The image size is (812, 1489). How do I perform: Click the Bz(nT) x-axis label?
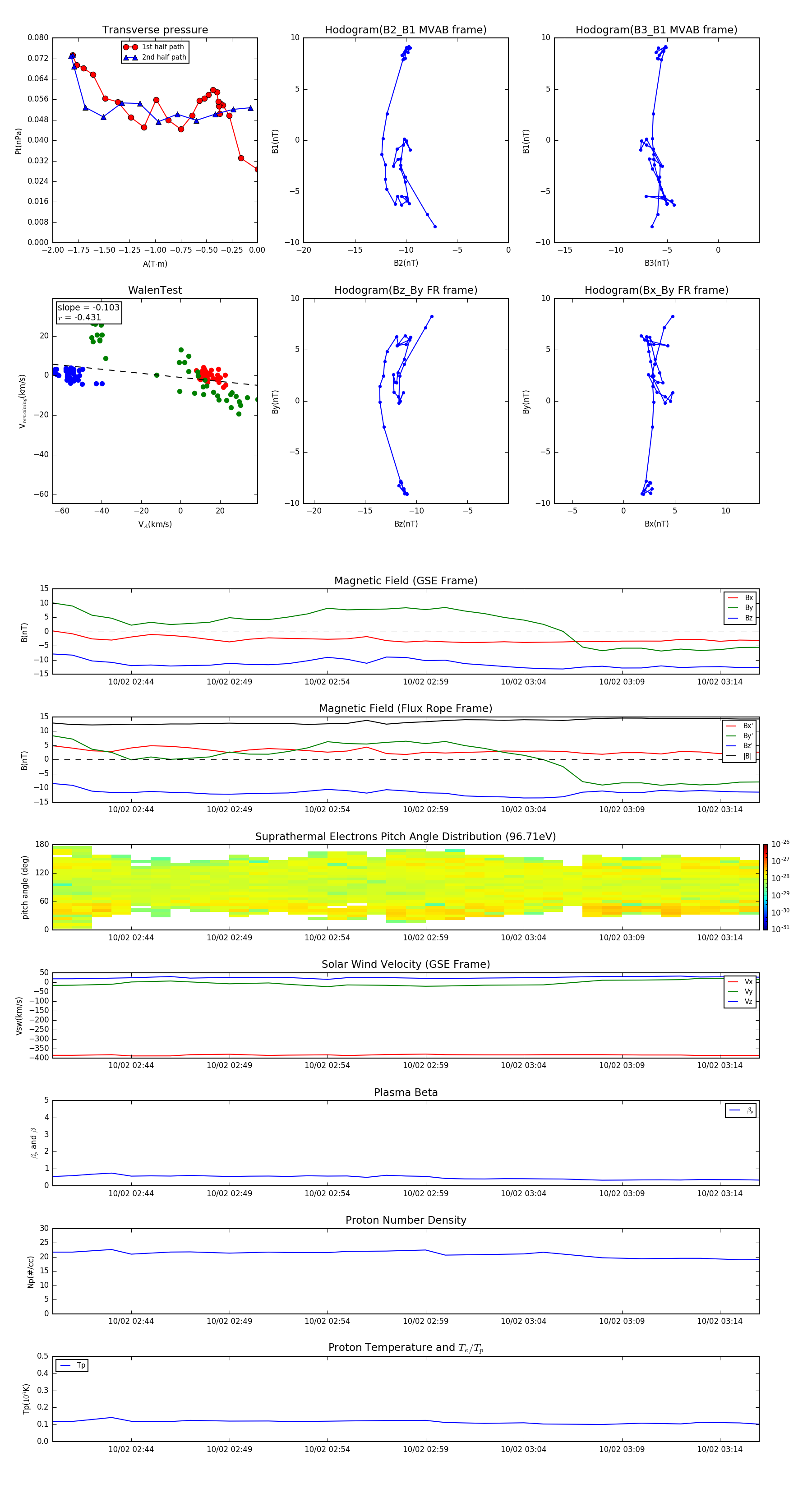click(406, 524)
